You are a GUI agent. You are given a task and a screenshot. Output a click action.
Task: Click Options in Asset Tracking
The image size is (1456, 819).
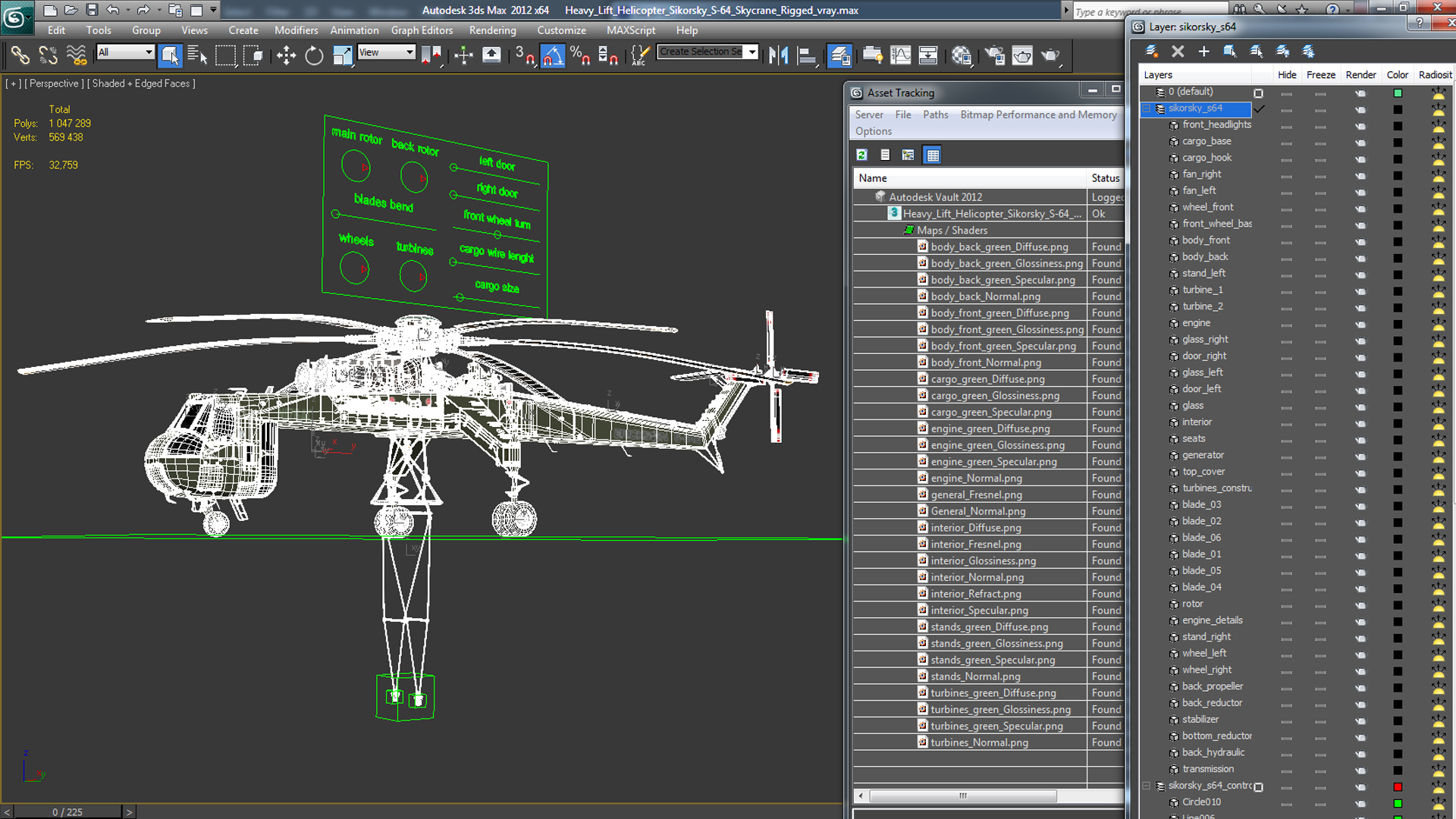pyautogui.click(x=874, y=131)
